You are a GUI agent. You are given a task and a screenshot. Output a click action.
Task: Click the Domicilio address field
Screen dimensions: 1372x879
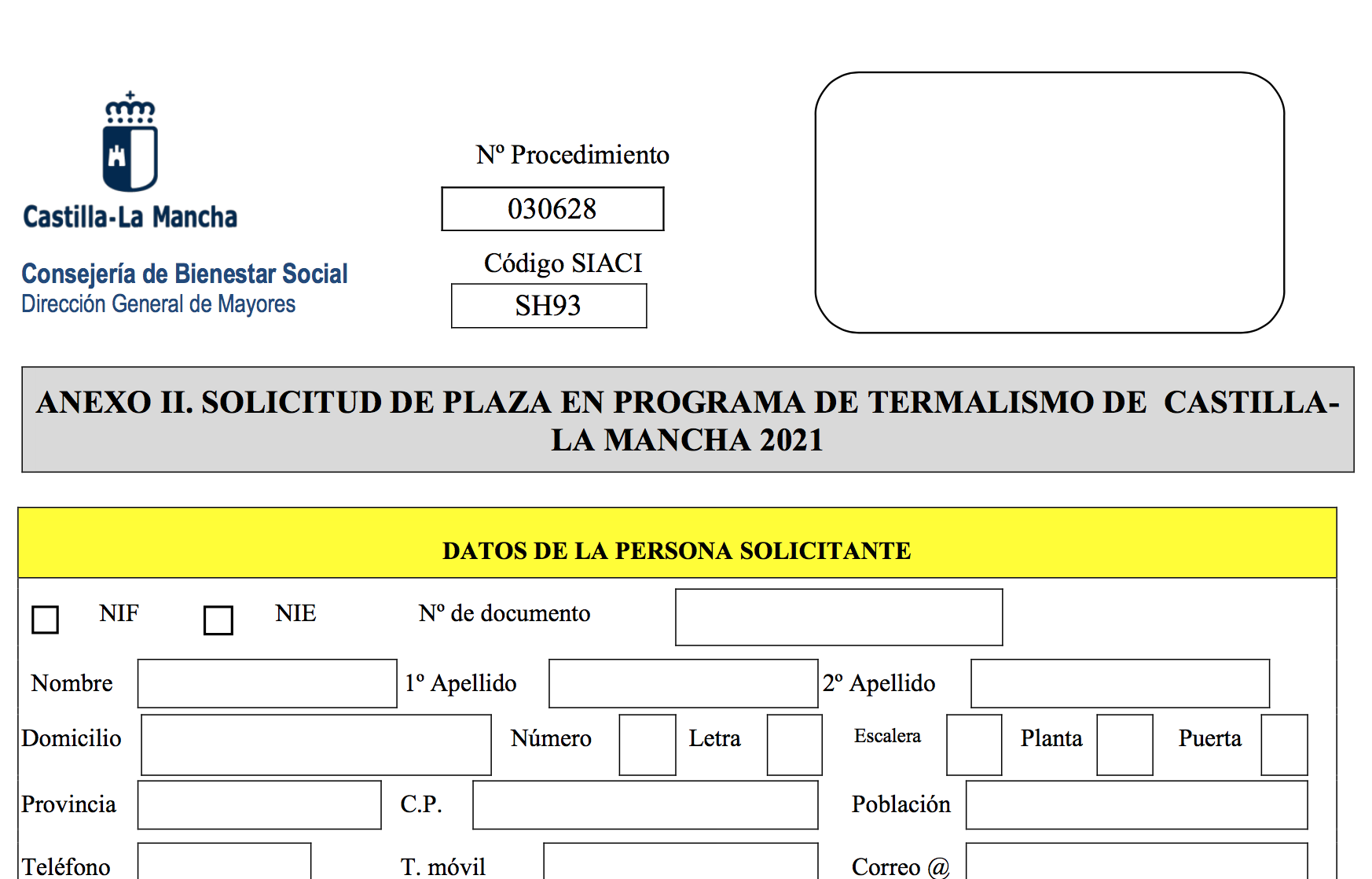point(316,745)
